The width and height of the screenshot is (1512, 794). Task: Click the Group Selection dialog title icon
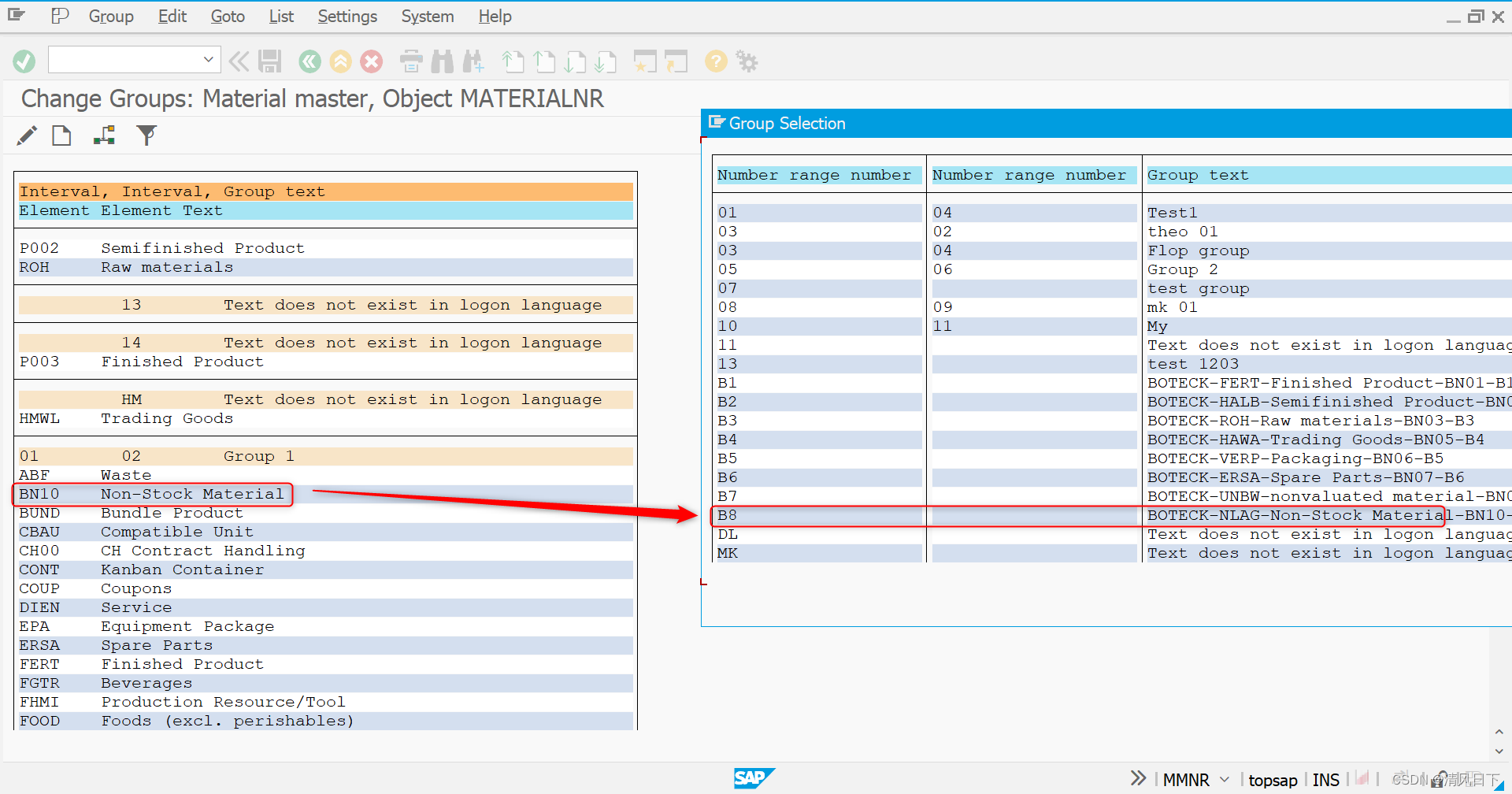(716, 122)
